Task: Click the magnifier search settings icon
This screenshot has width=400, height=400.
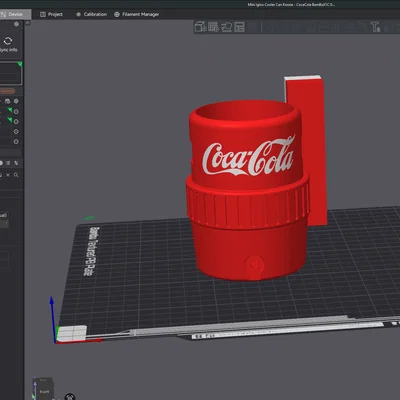Action: [x=16, y=175]
